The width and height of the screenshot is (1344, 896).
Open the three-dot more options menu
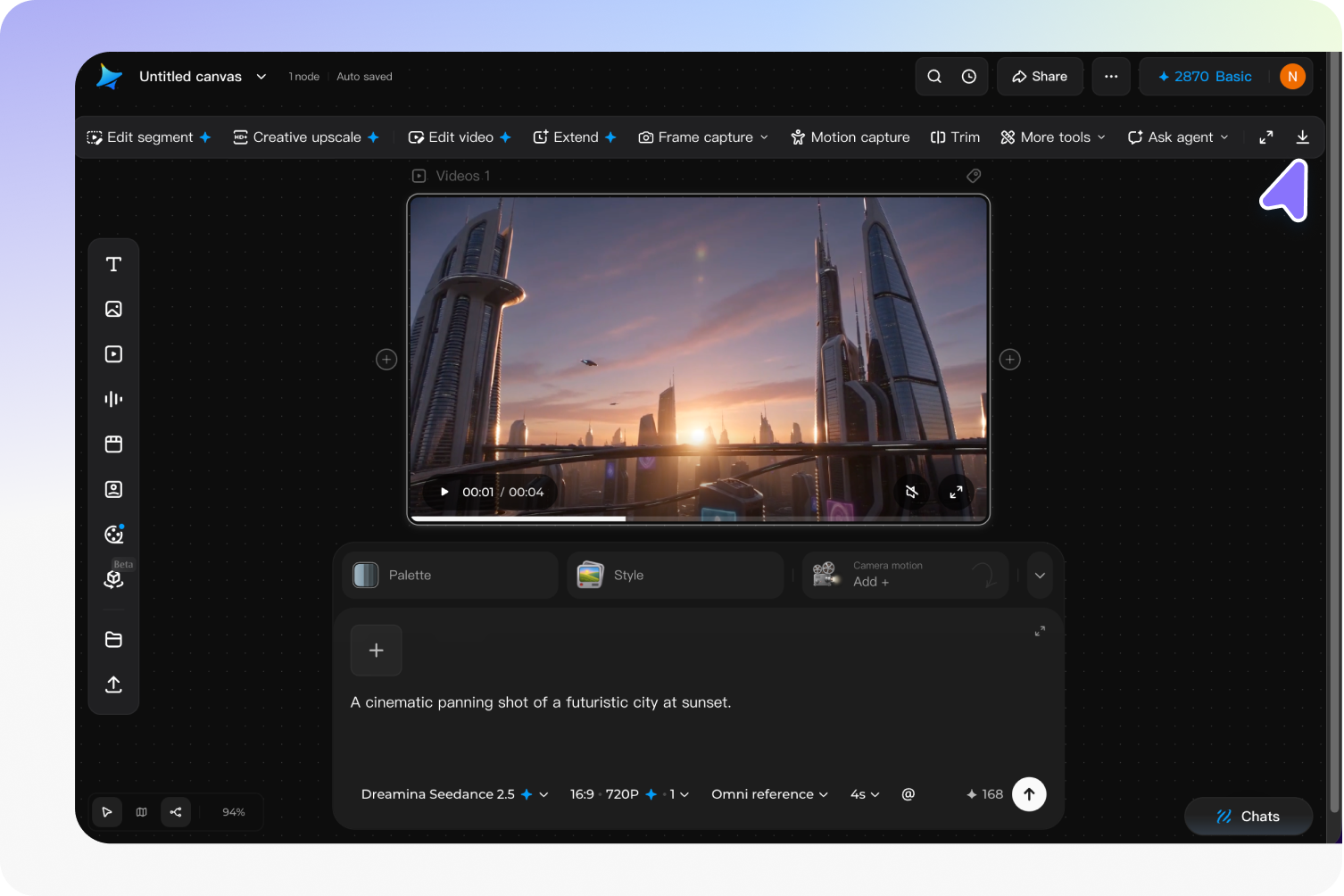point(1111,77)
